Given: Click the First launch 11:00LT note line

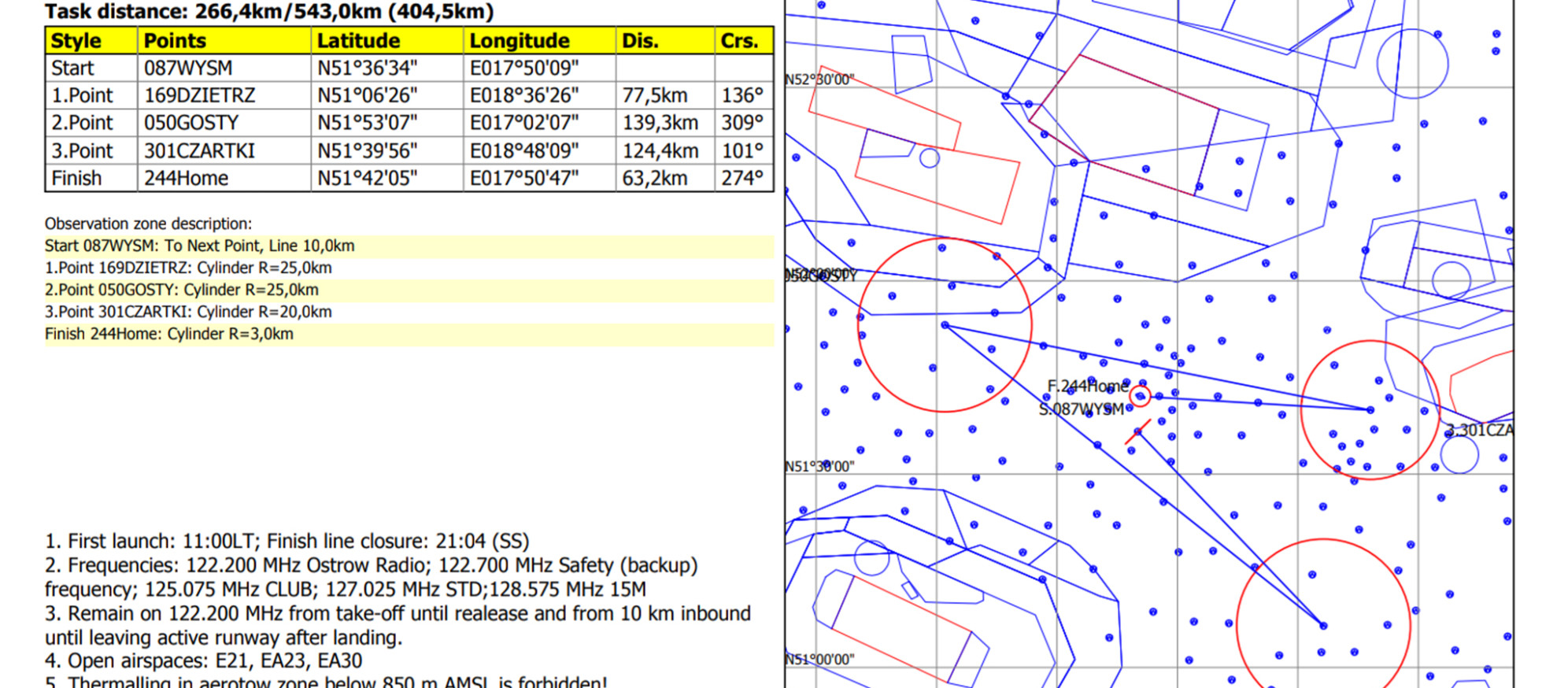Looking at the screenshot, I should [287, 541].
